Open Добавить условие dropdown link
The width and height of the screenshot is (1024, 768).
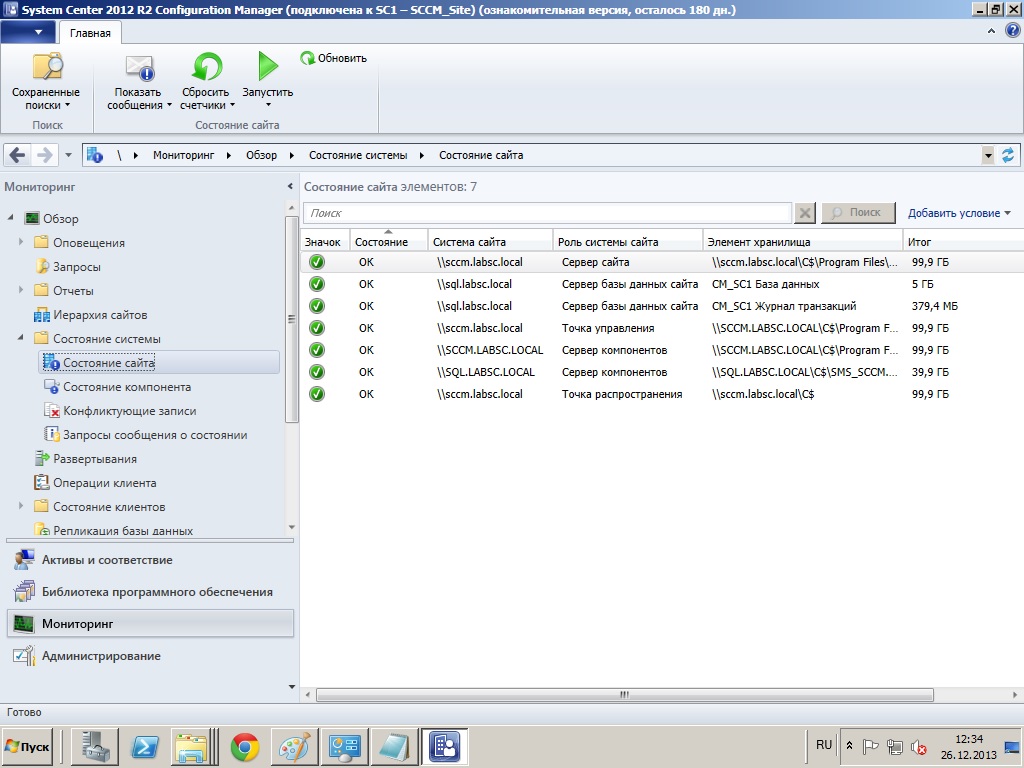pos(959,213)
